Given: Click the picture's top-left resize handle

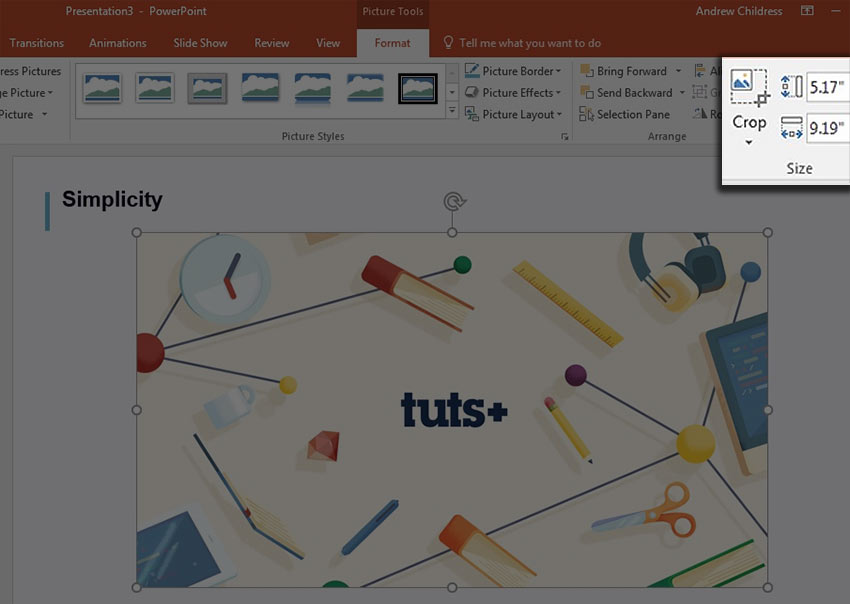Looking at the screenshot, I should tap(137, 233).
